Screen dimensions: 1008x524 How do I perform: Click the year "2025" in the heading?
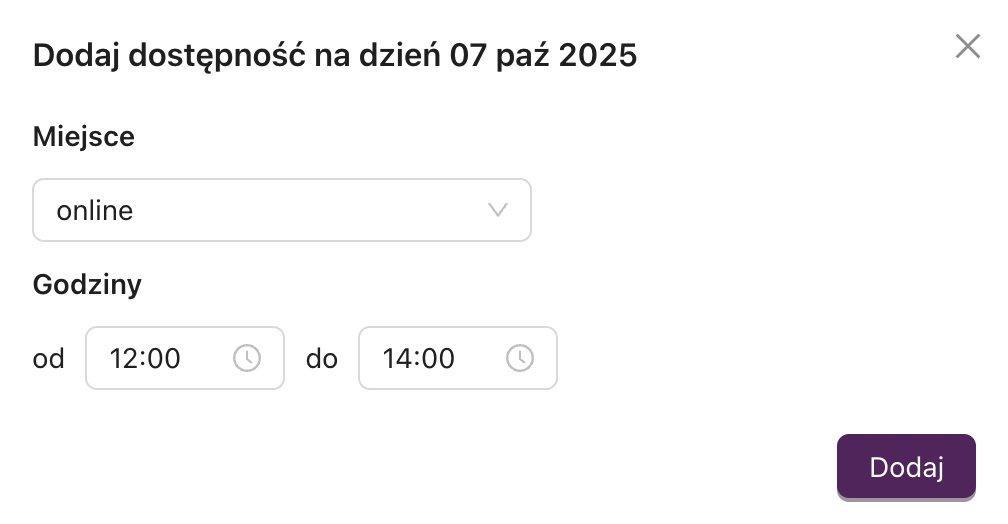pyautogui.click(x=598, y=54)
